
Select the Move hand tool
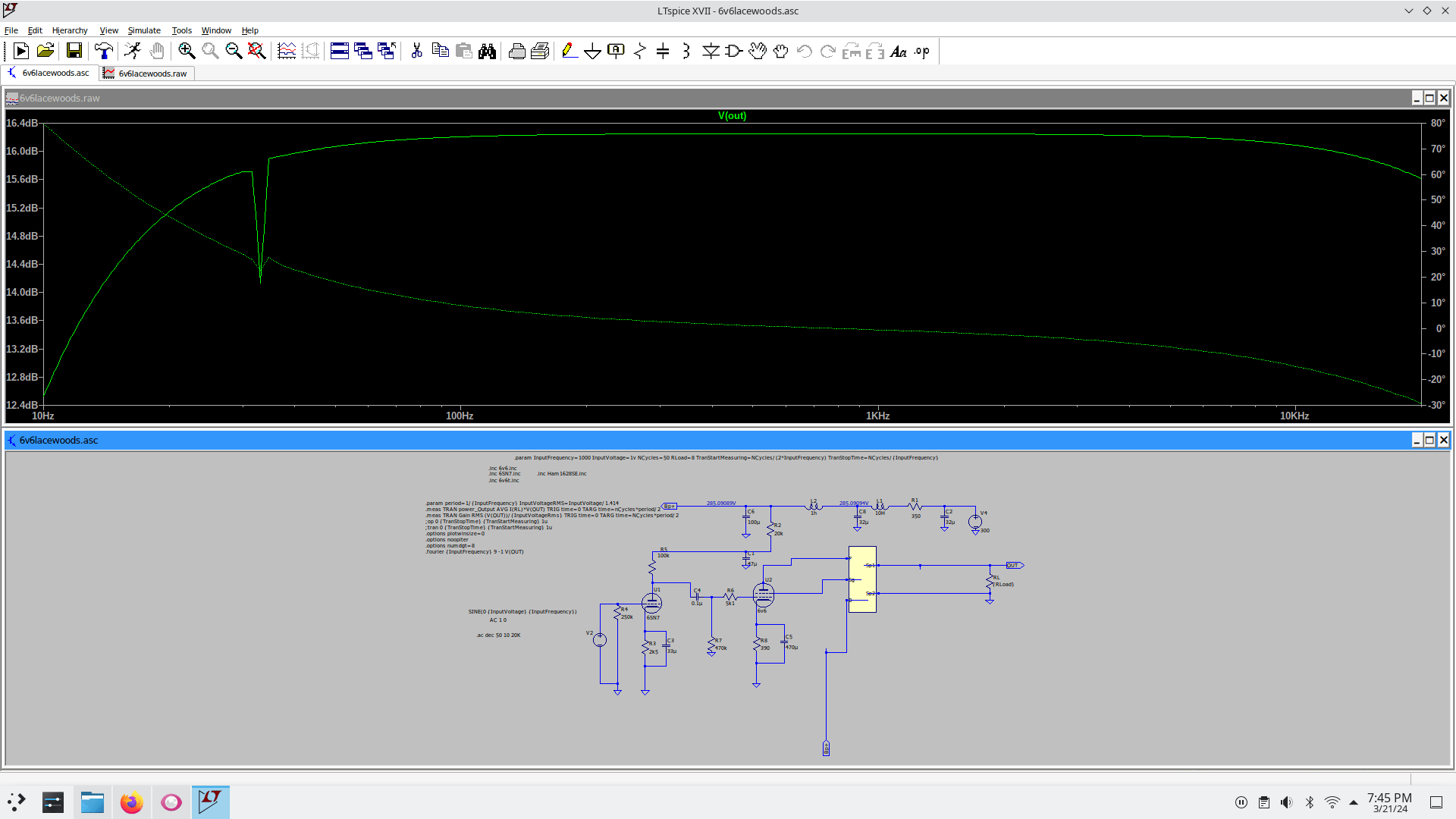tap(758, 51)
